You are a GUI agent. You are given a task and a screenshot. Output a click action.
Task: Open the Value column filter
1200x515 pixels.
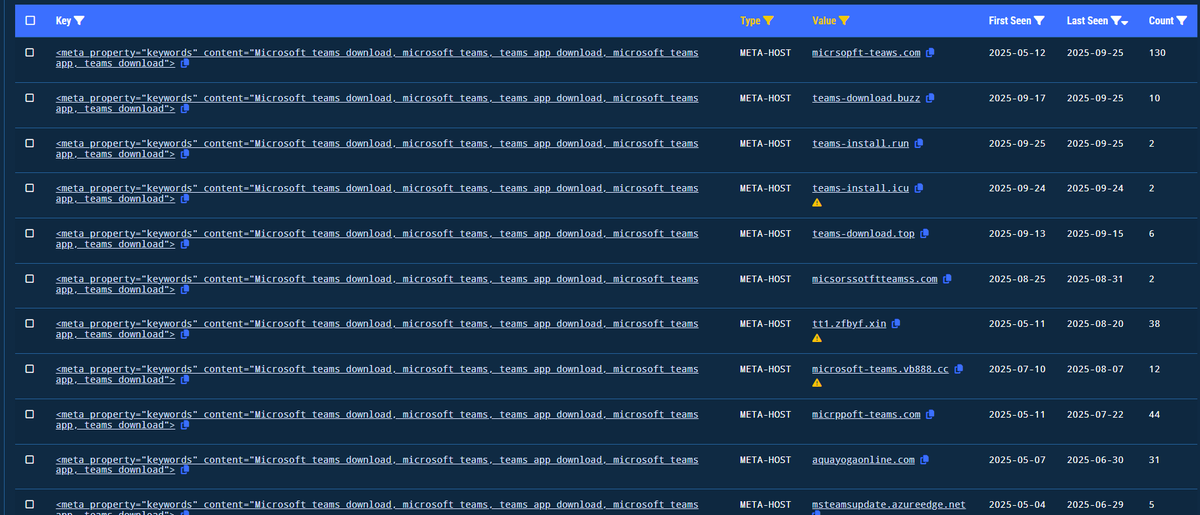coord(844,20)
